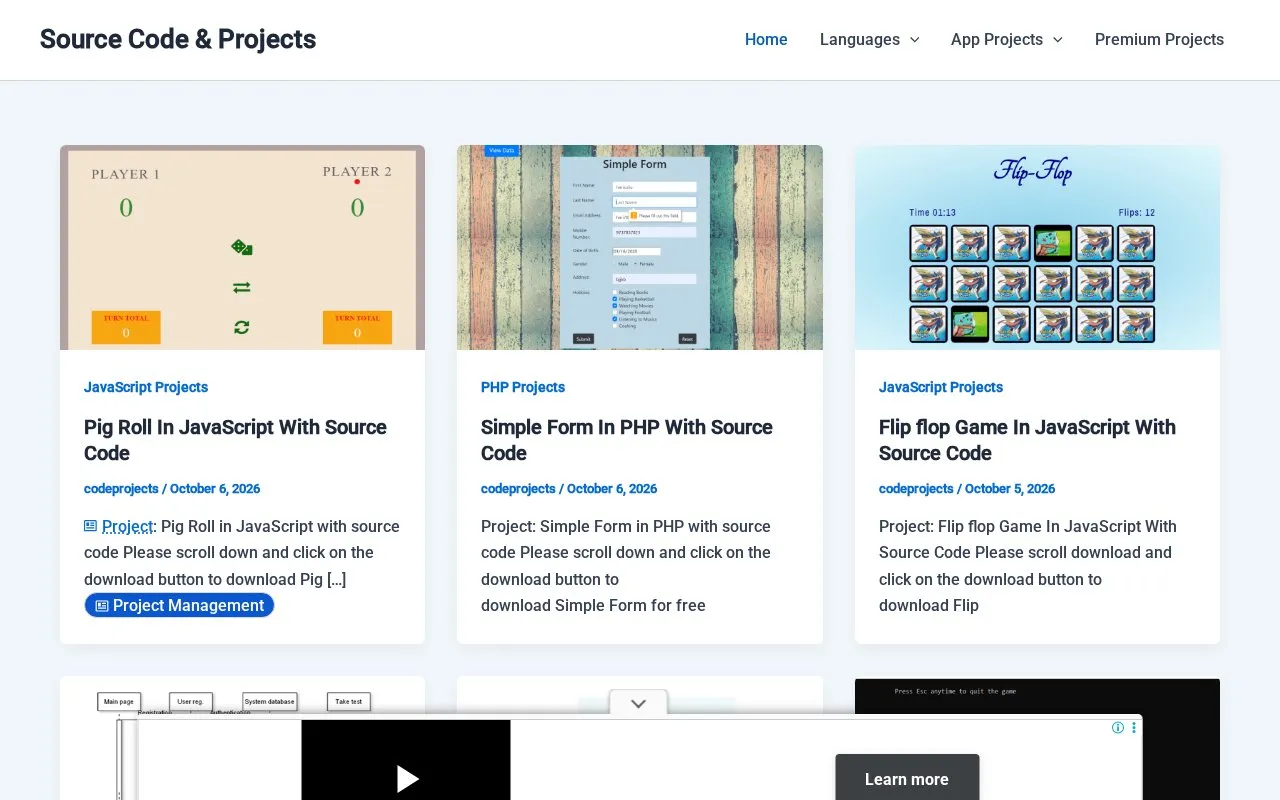The width and height of the screenshot is (1280, 800).
Task: Open the Simple Form preview thumbnail
Action: click(640, 247)
